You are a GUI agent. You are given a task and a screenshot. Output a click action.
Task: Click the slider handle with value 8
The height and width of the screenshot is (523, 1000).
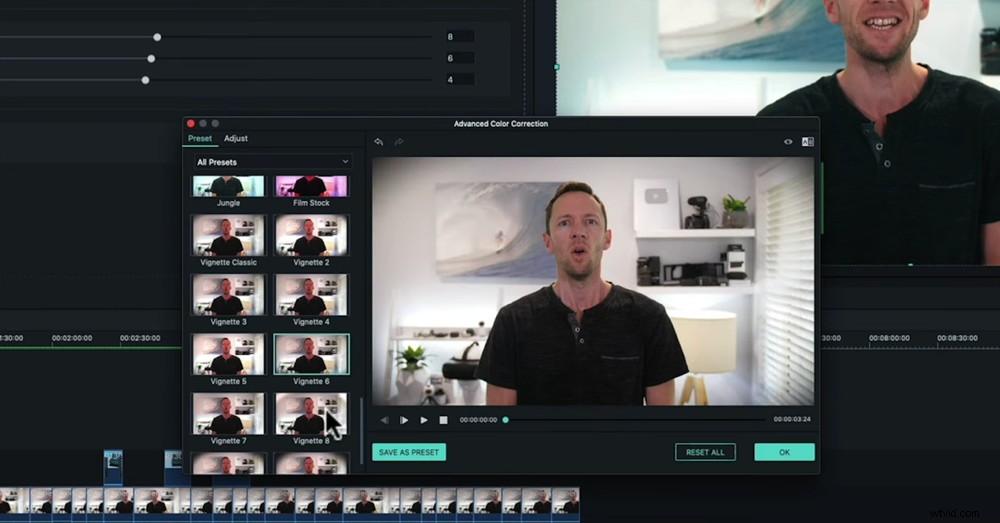[x=157, y=37]
